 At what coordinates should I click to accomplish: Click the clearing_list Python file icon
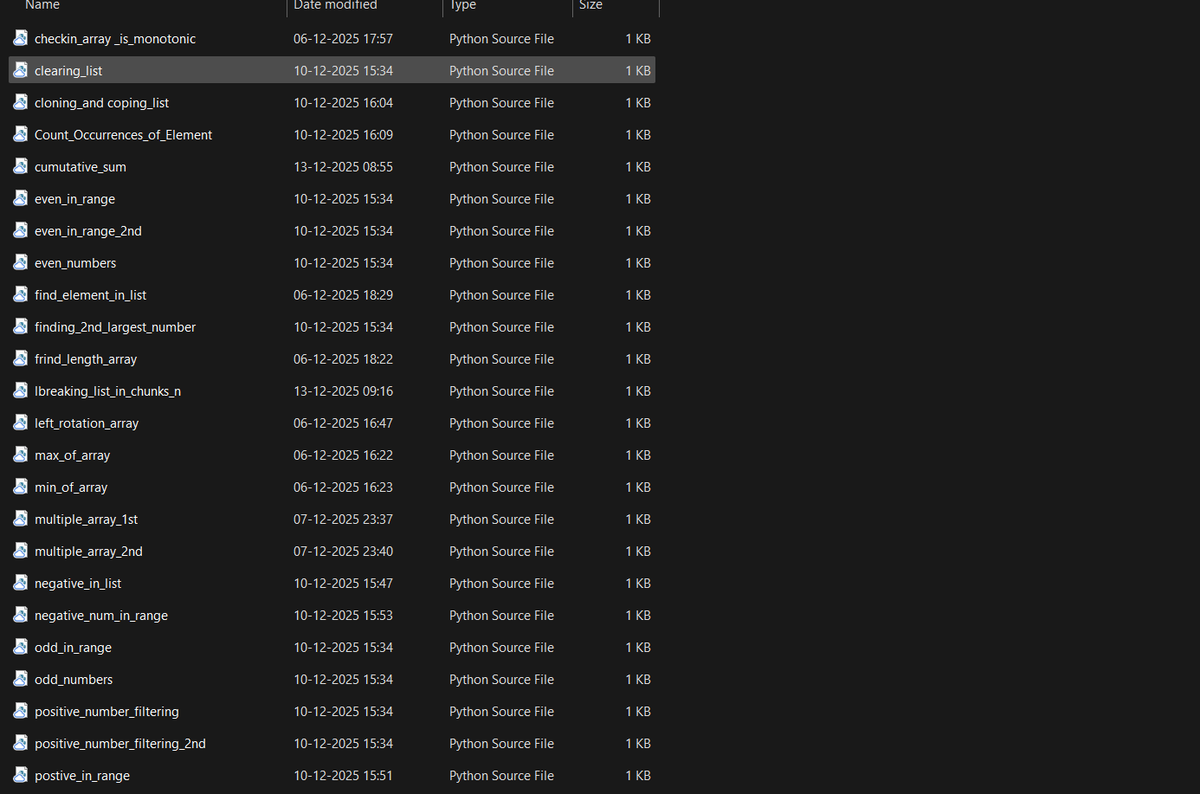(20, 70)
